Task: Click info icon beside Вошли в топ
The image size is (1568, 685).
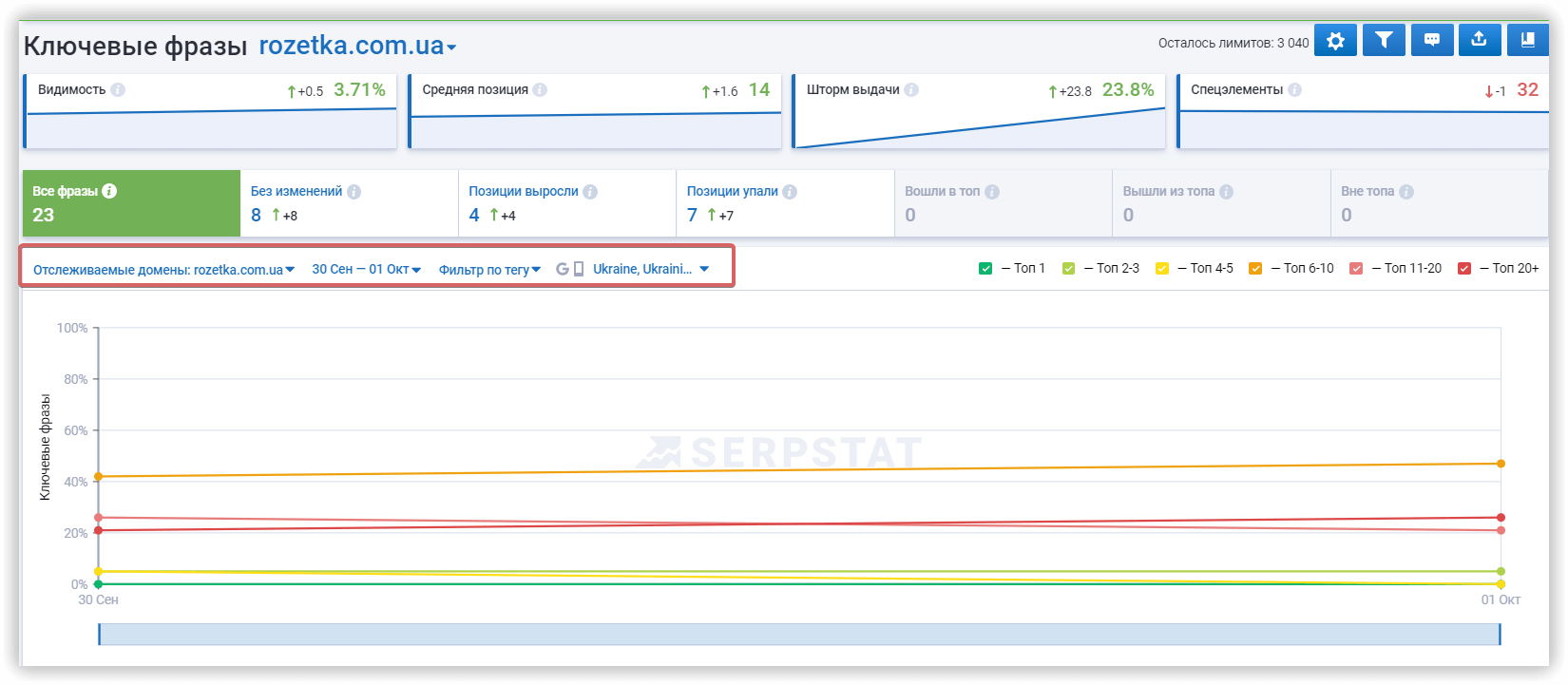Action: pyautogui.click(x=992, y=192)
